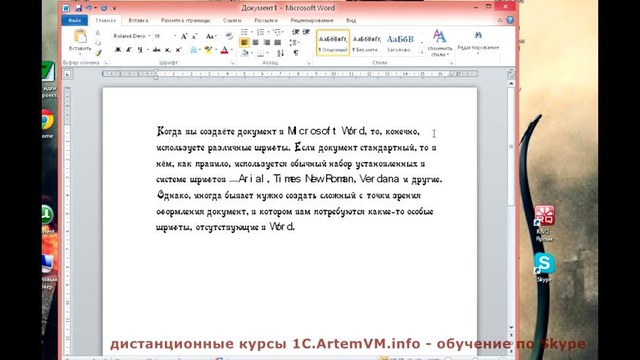Screen dimensions: 640x360
Task: Open underline style dropdown arrow
Action: click(147, 50)
